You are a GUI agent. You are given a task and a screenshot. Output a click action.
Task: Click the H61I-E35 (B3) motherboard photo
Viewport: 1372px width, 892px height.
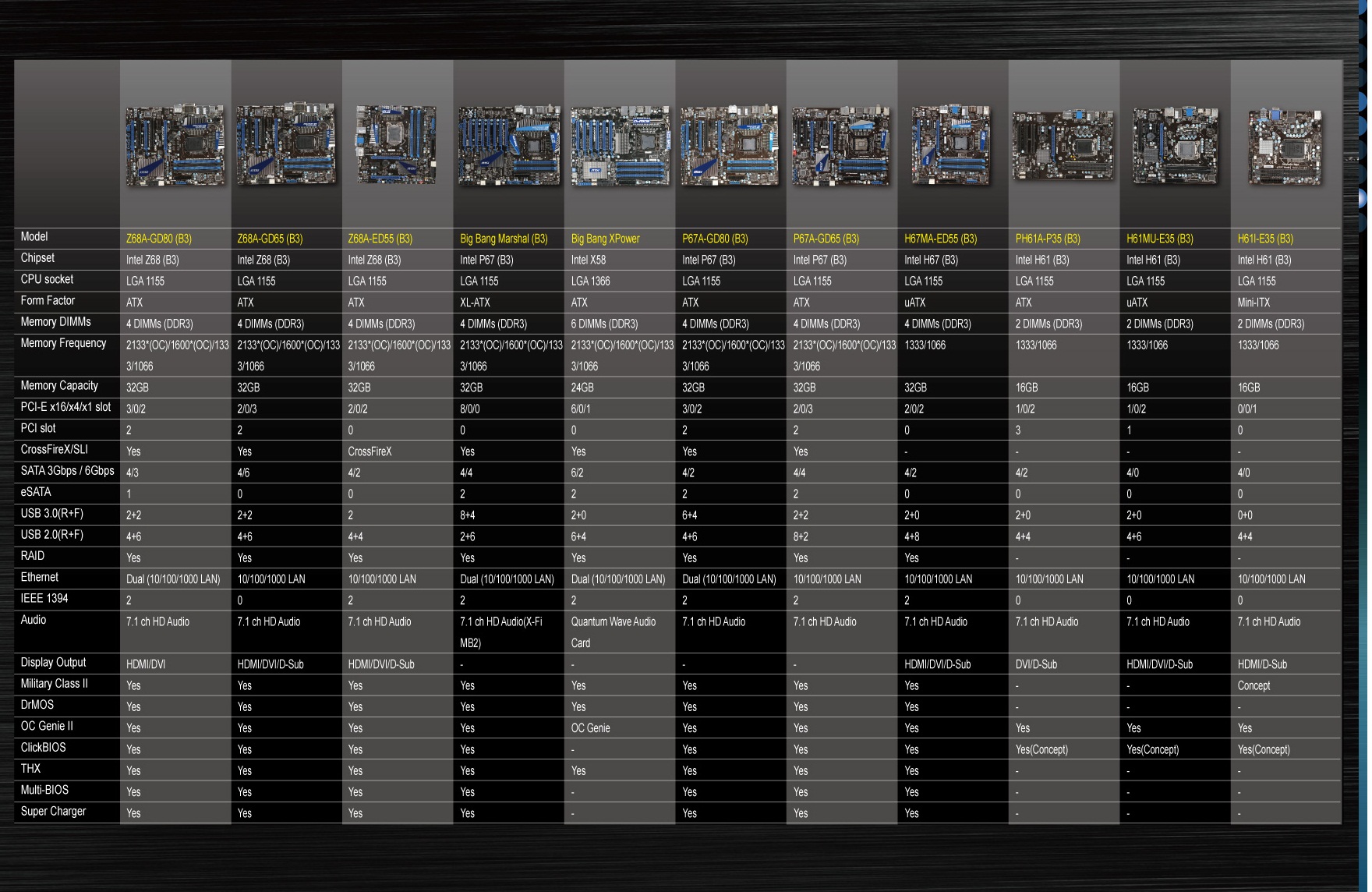[x=1286, y=147]
